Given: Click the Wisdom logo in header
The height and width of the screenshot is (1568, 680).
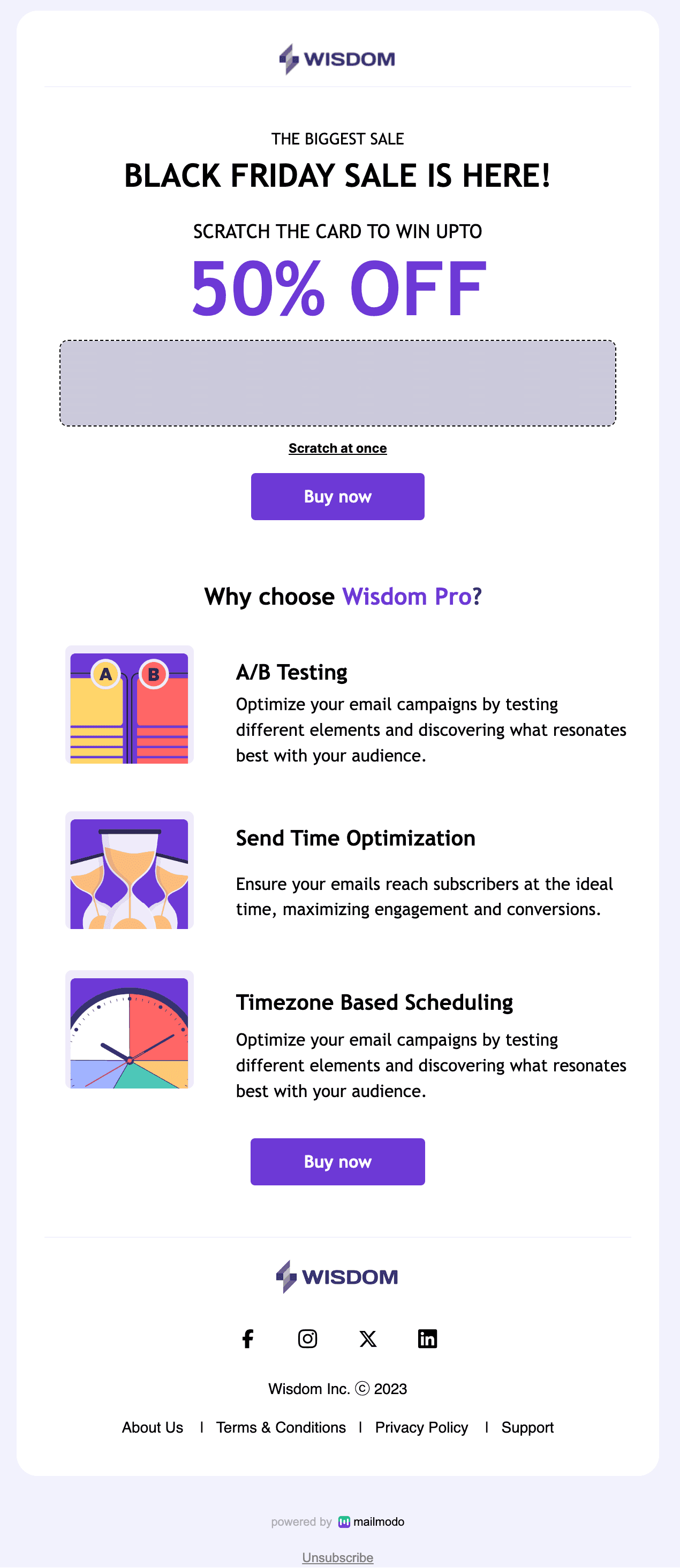Looking at the screenshot, I should (337, 59).
